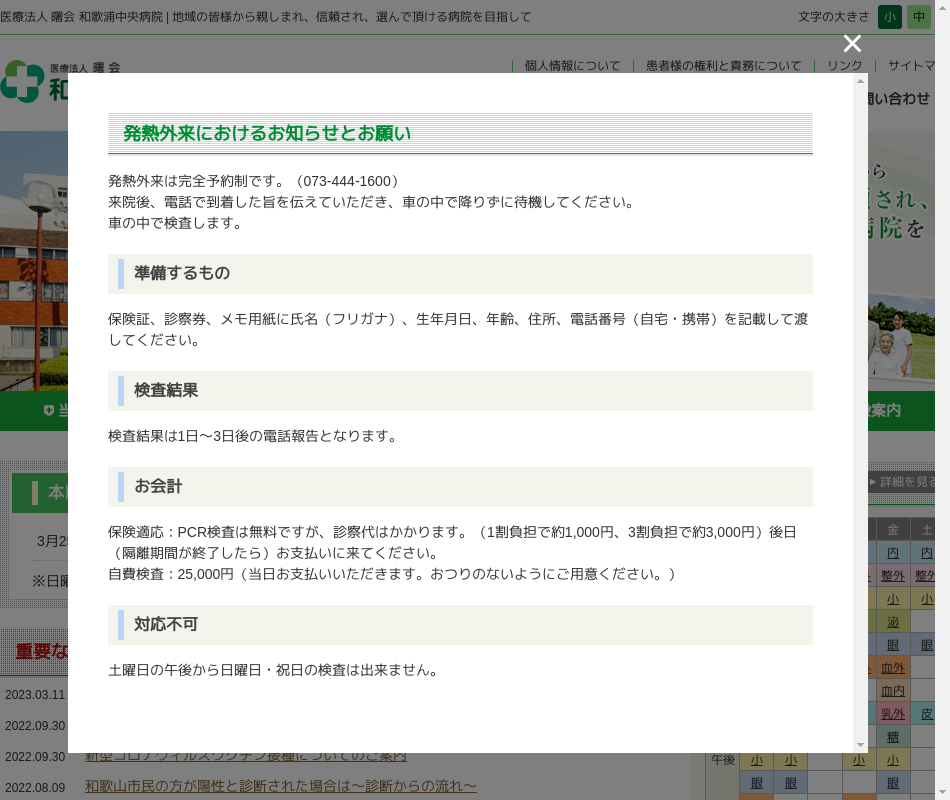Screen dimensions: 950x800
Task: Open the 血内 schedule entry
Action: click(893, 691)
